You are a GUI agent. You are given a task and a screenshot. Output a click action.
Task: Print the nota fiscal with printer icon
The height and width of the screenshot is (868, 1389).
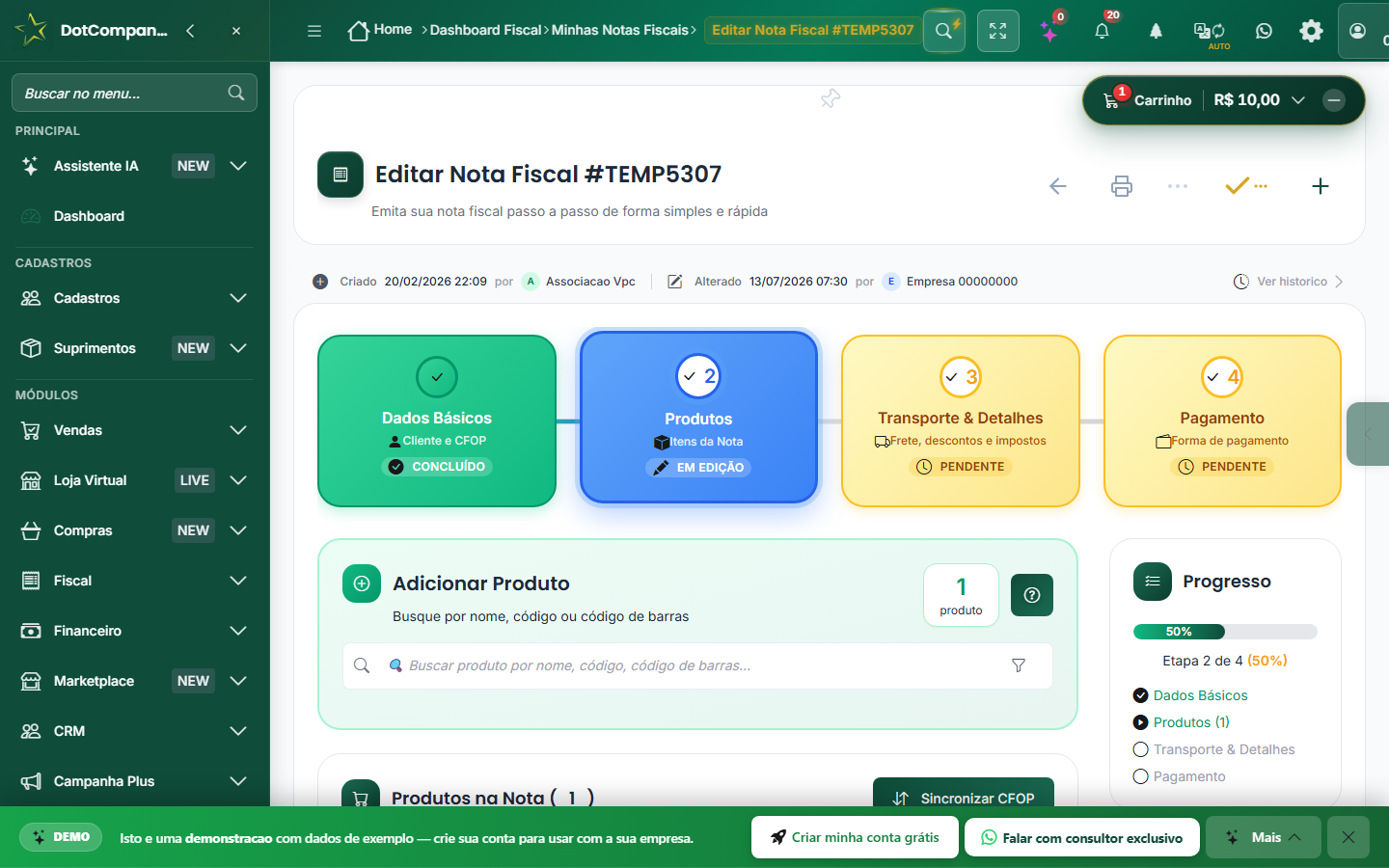pyautogui.click(x=1121, y=186)
